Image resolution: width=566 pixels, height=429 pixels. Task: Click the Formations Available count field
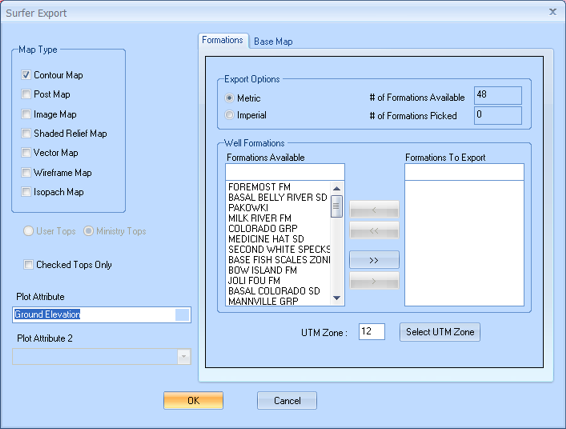point(498,95)
